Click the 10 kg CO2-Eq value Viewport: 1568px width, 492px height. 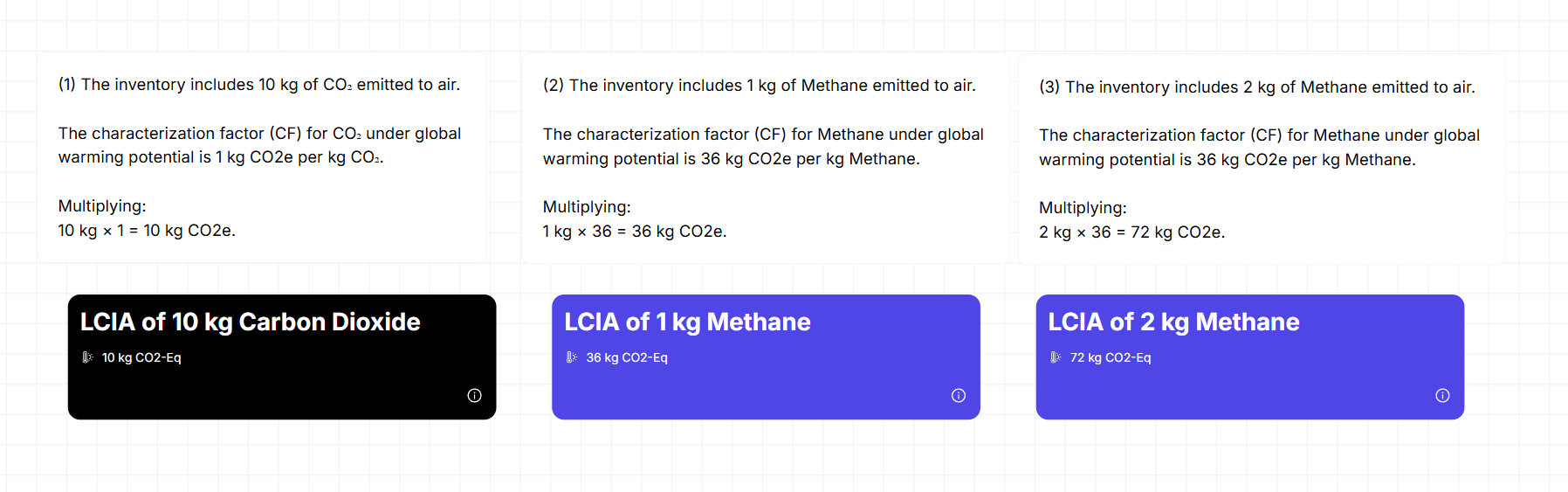[141, 357]
